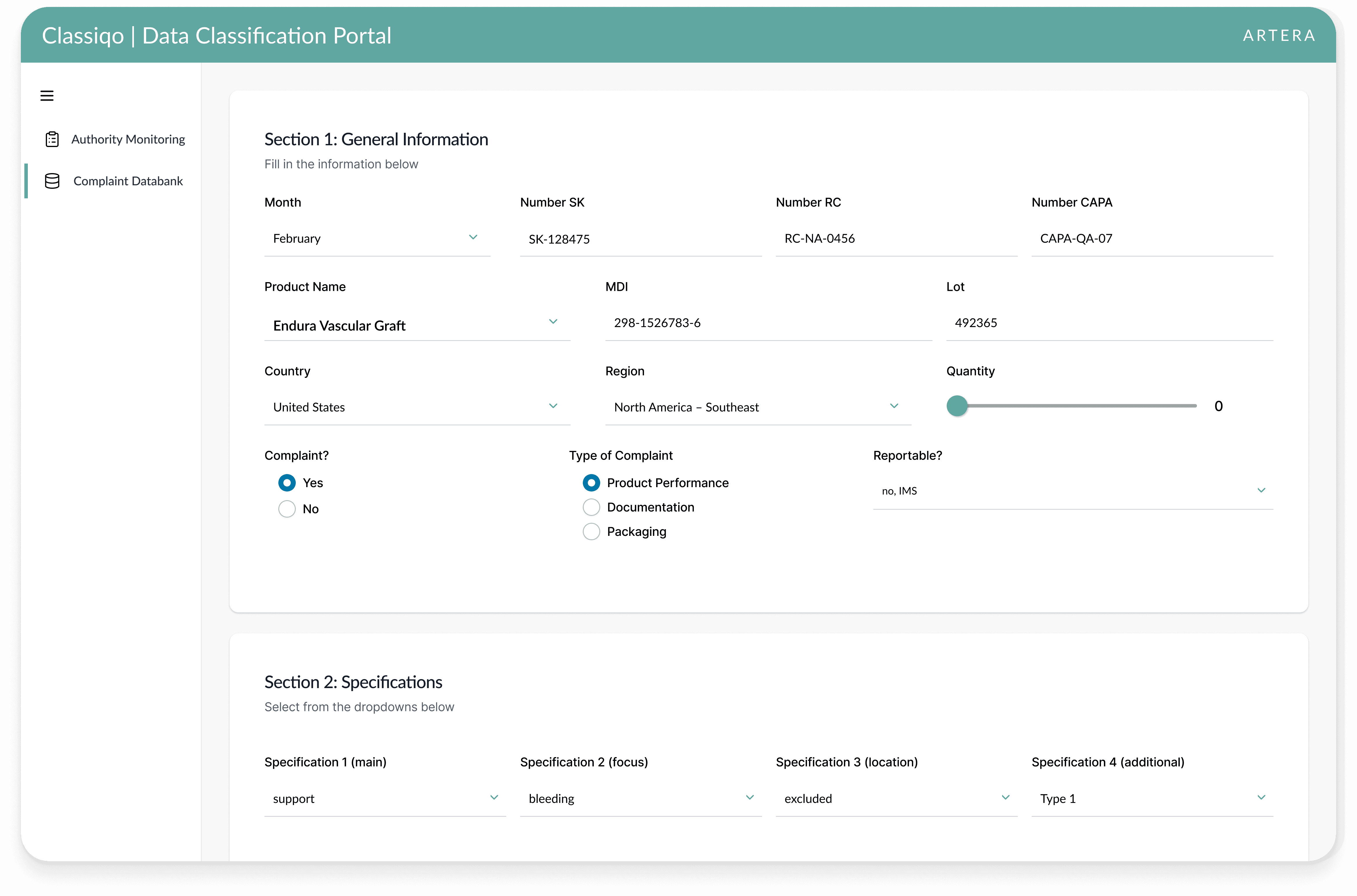
Task: Click the Region field chevron arrow
Action: click(x=894, y=406)
